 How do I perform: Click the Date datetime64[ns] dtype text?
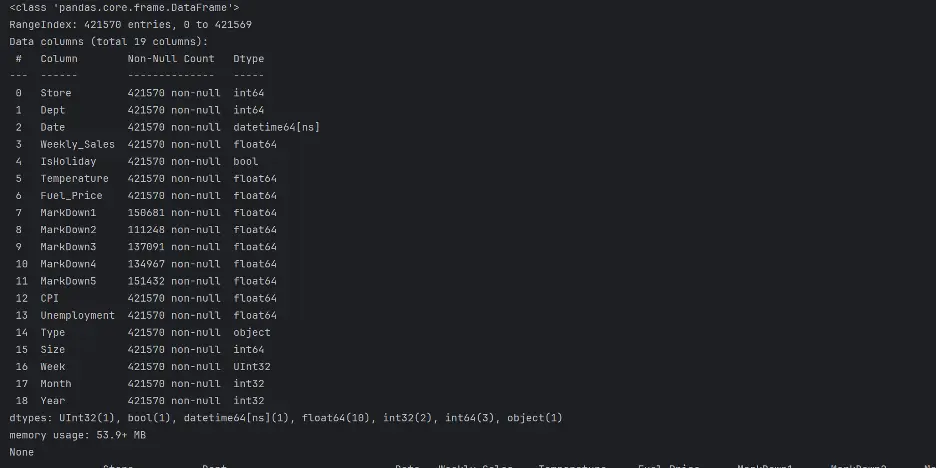coord(276,127)
